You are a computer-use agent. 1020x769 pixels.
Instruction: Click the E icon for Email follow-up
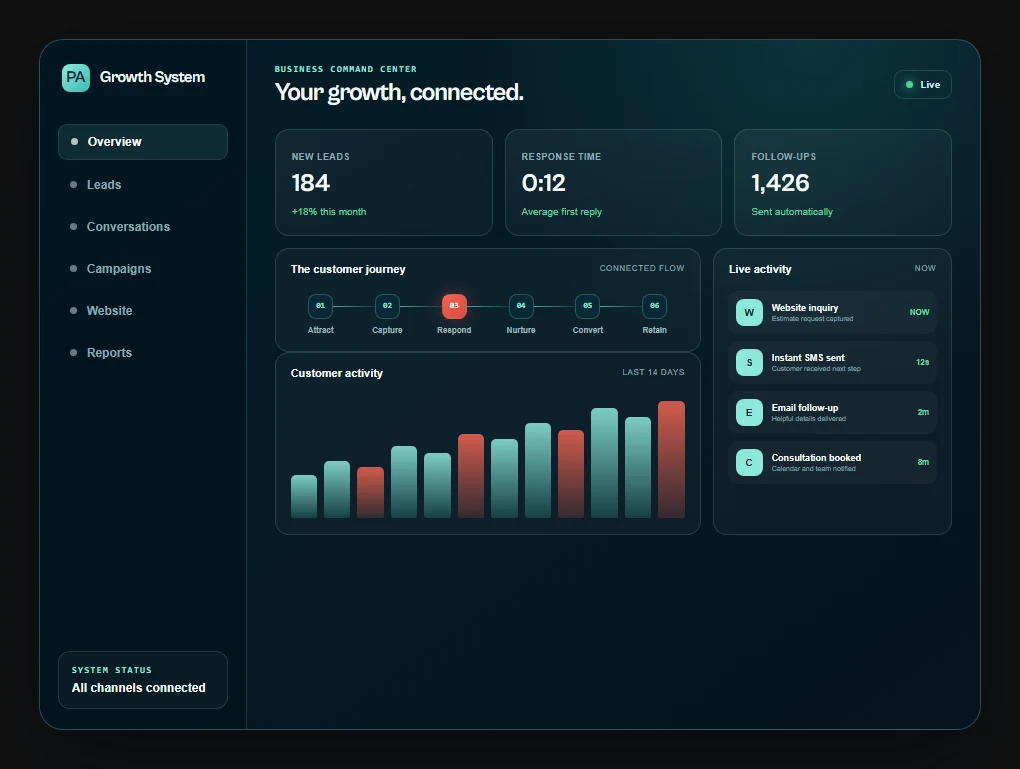[749, 412]
